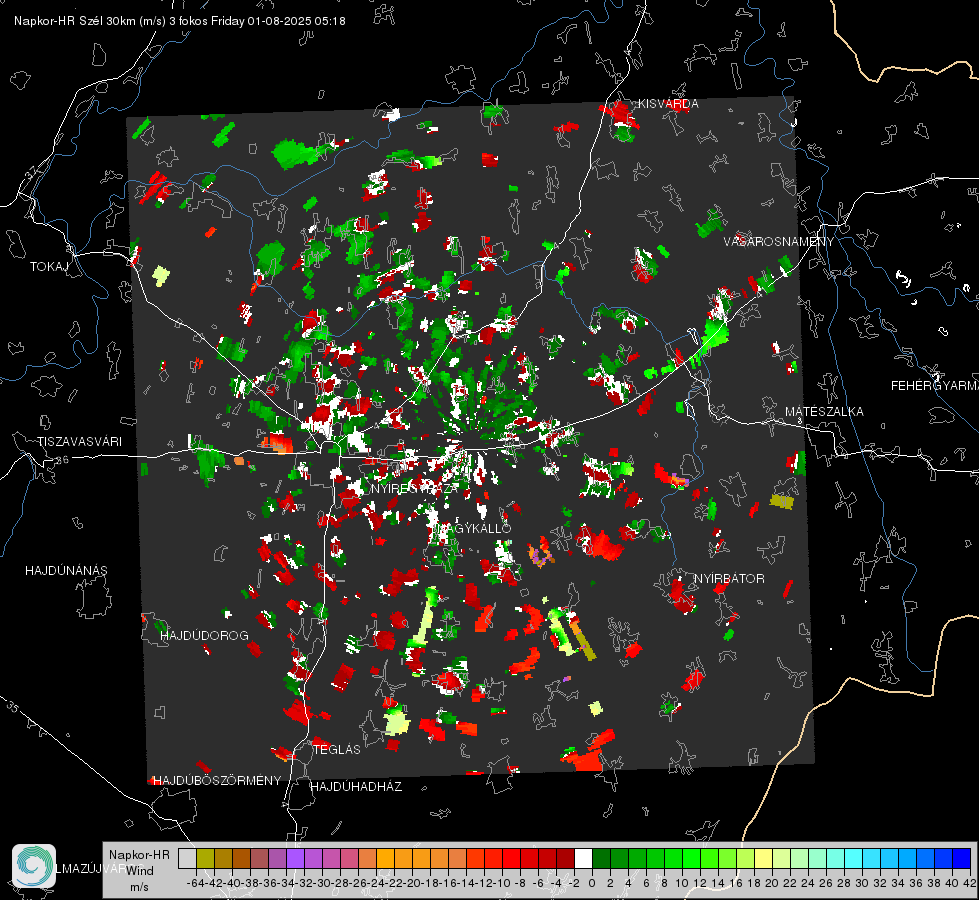The width and height of the screenshot is (979, 900).
Task: Click the NYÍRBÁTOR town label
Action: (729, 579)
